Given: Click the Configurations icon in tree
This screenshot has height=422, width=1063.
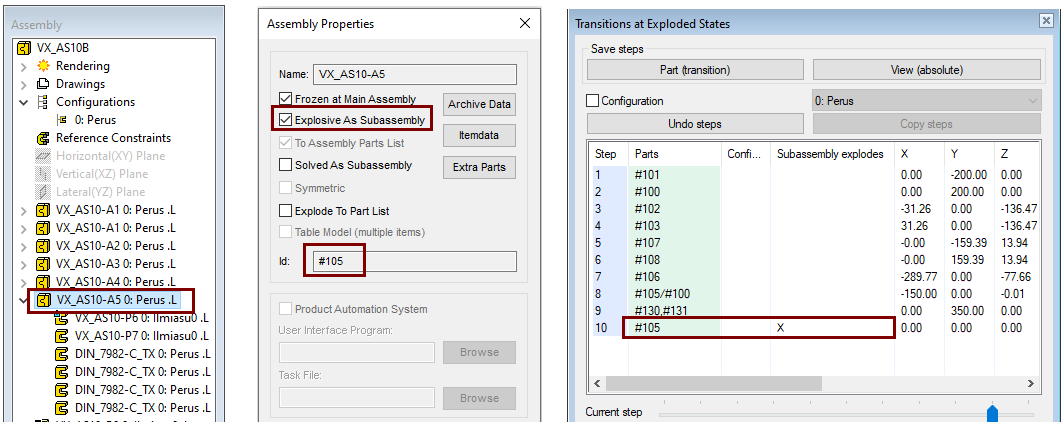Looking at the screenshot, I should coord(43,102).
